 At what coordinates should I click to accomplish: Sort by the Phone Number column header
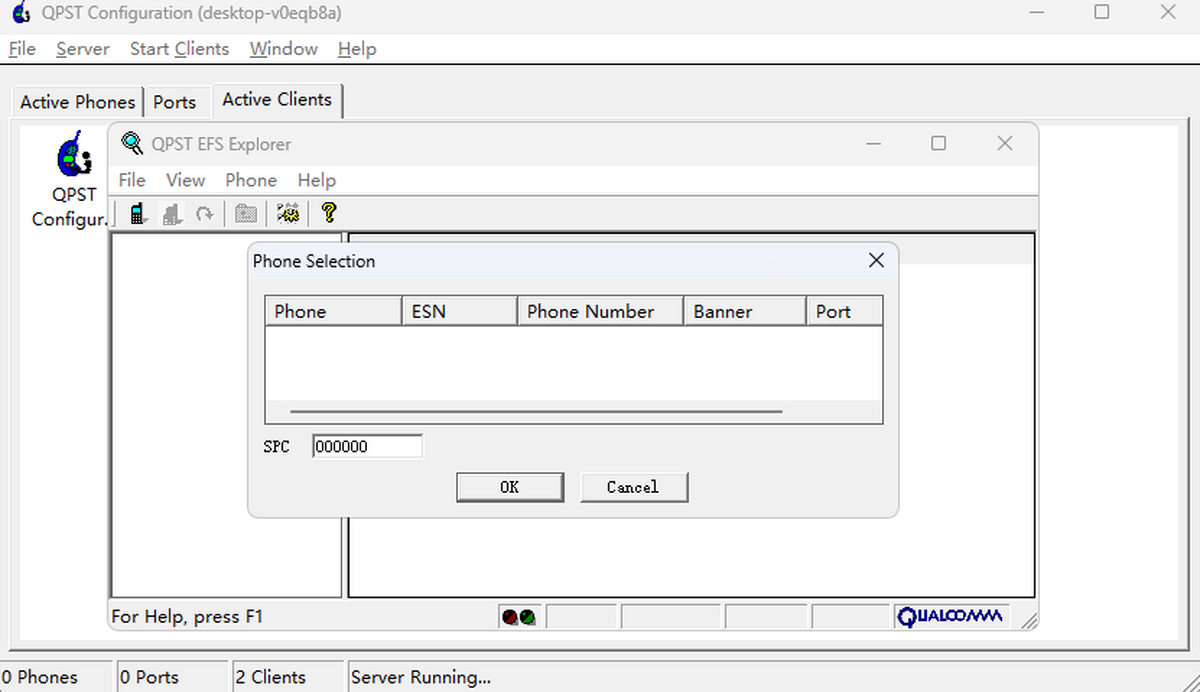pyautogui.click(x=600, y=311)
